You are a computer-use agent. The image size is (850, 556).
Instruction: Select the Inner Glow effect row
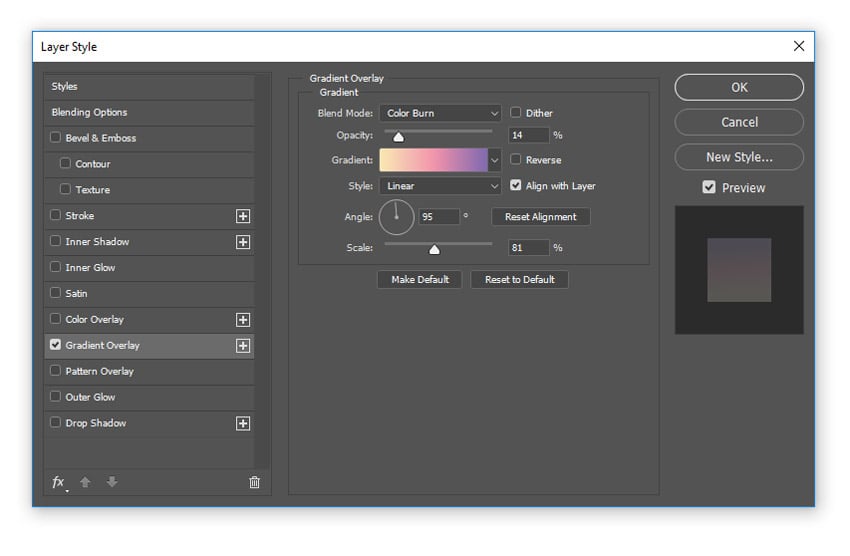click(x=149, y=268)
